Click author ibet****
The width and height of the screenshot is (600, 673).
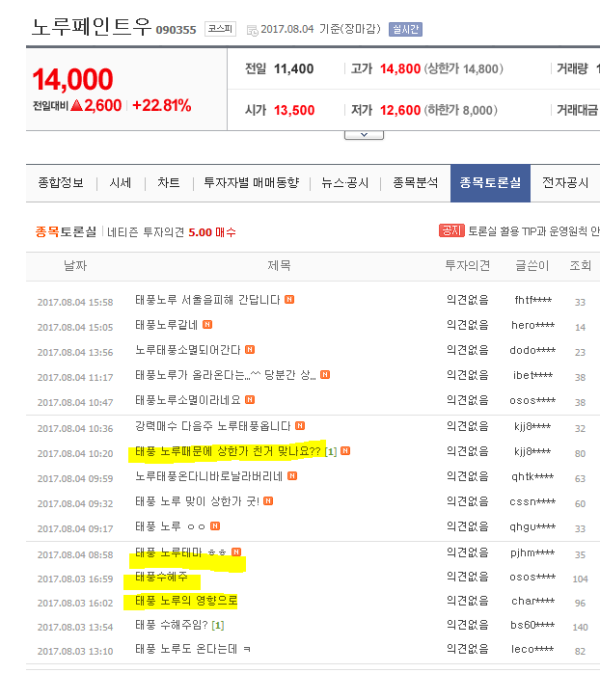point(533,375)
